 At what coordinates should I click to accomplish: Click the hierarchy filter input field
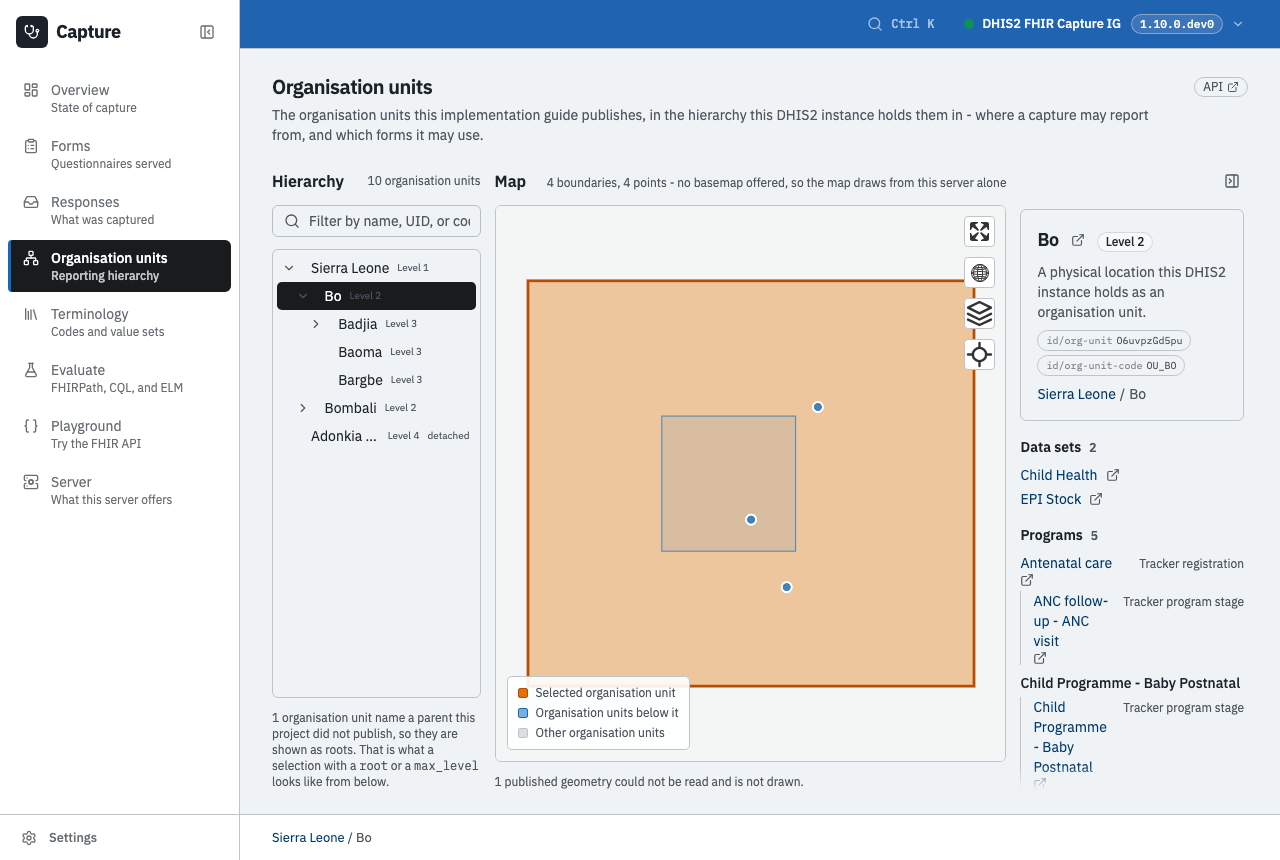[x=376, y=221]
